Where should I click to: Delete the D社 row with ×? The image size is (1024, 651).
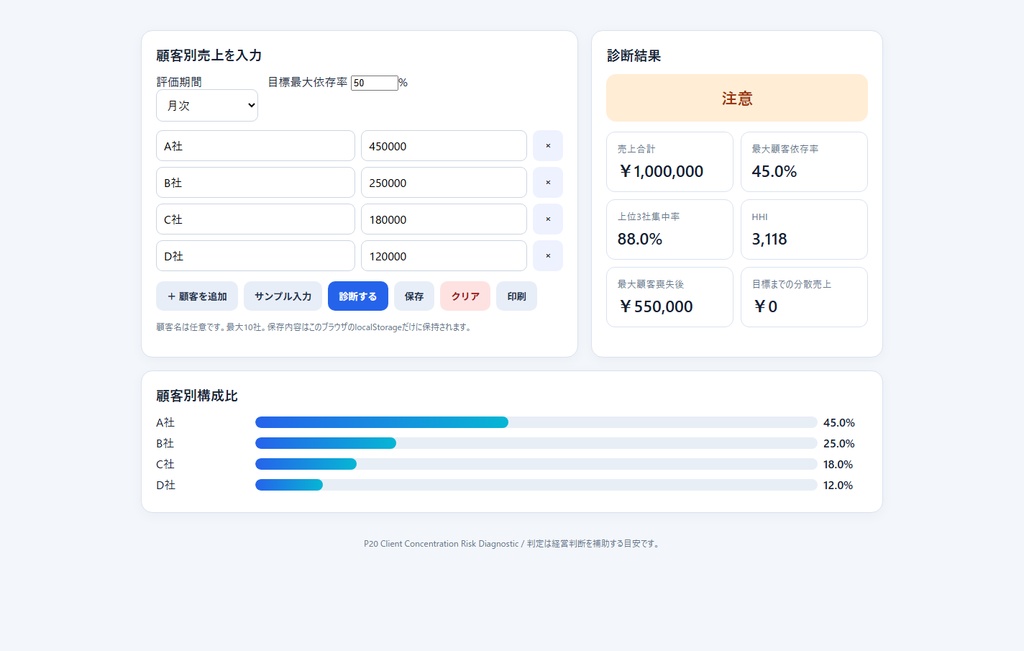[547, 255]
